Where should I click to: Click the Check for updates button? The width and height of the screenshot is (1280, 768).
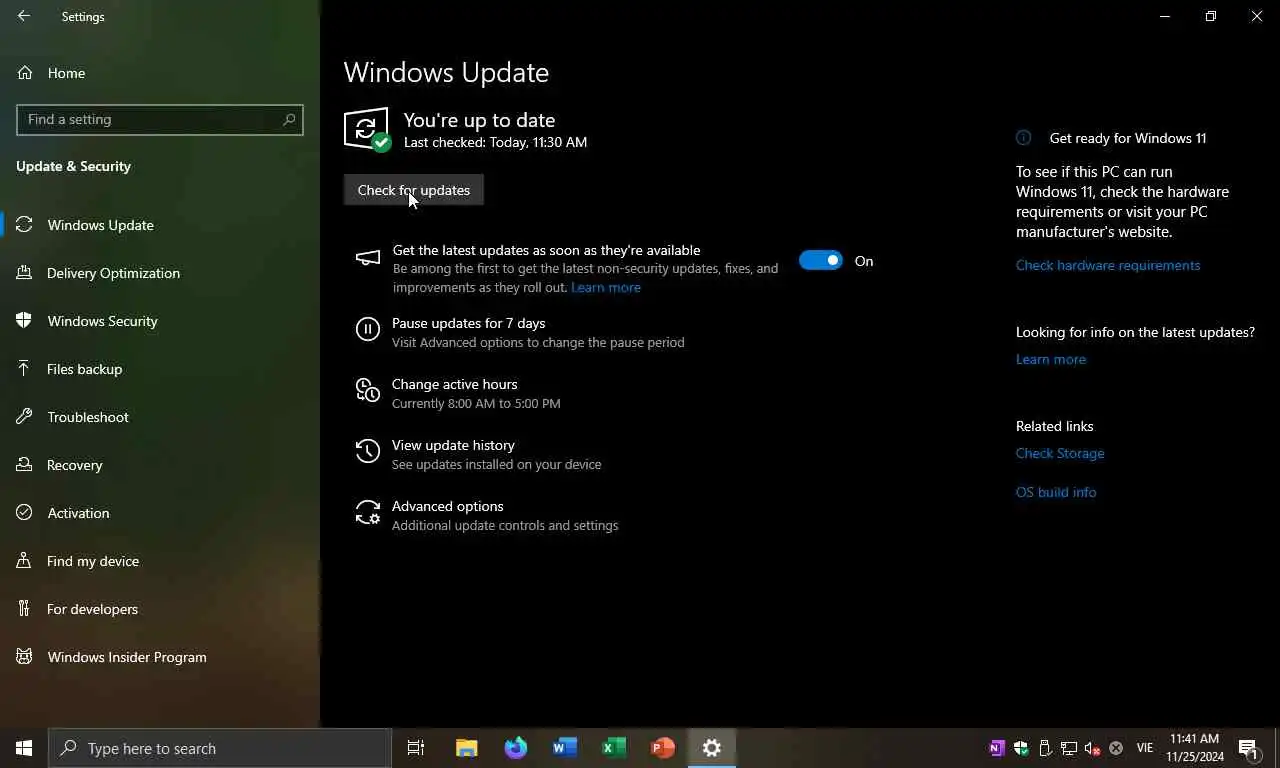click(414, 190)
